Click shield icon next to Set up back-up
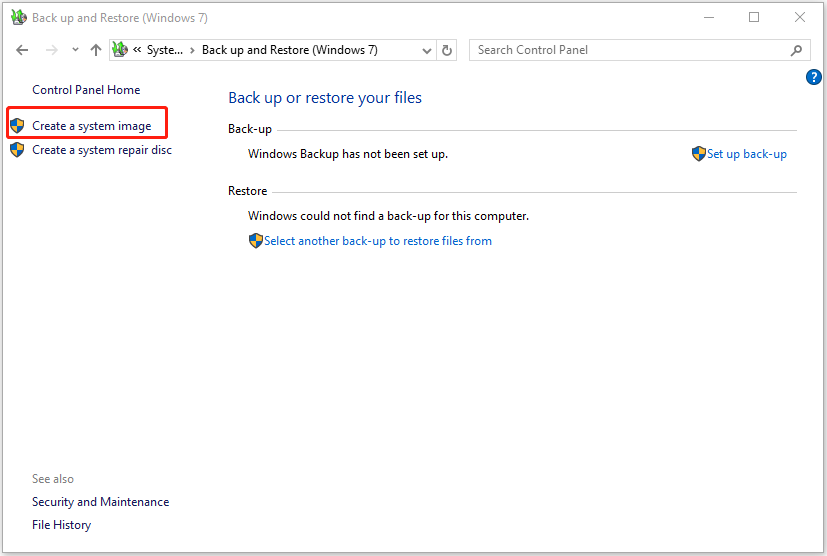827x556 pixels. [699, 154]
